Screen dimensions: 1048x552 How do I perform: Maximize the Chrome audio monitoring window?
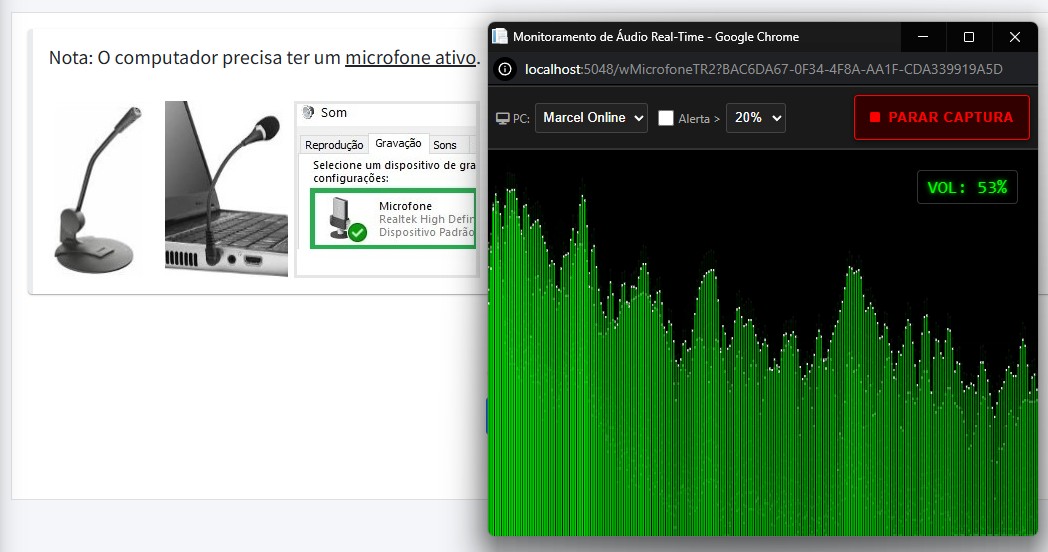[x=968, y=37]
